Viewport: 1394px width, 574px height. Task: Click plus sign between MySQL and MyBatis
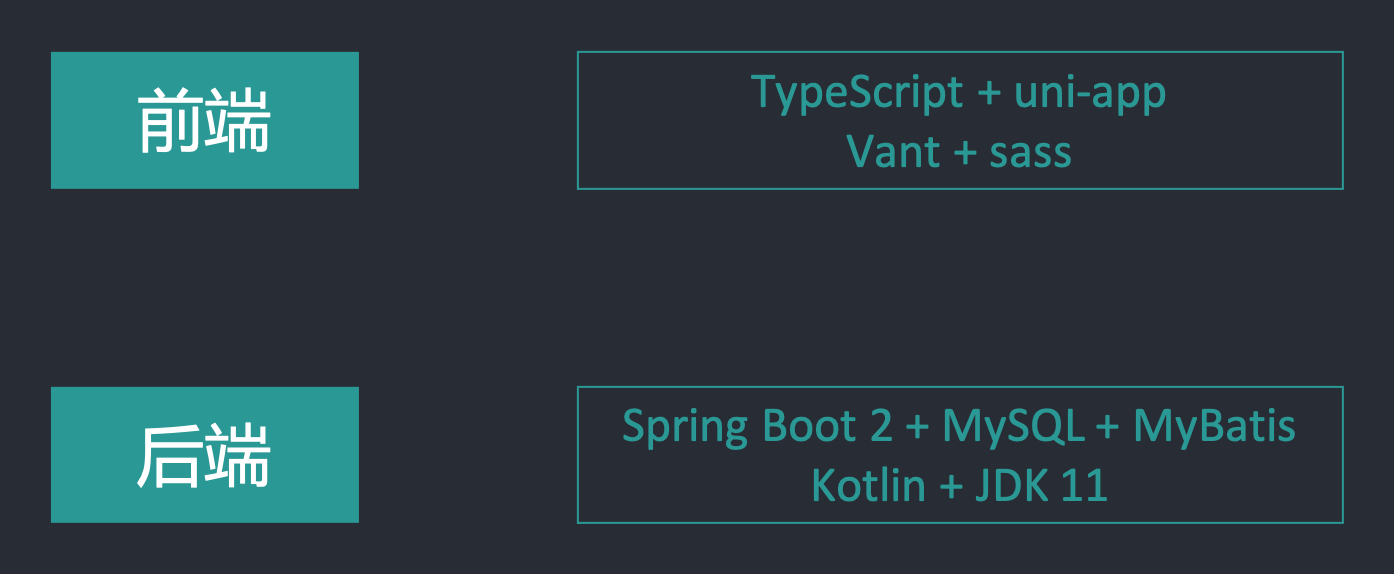coord(1107,428)
